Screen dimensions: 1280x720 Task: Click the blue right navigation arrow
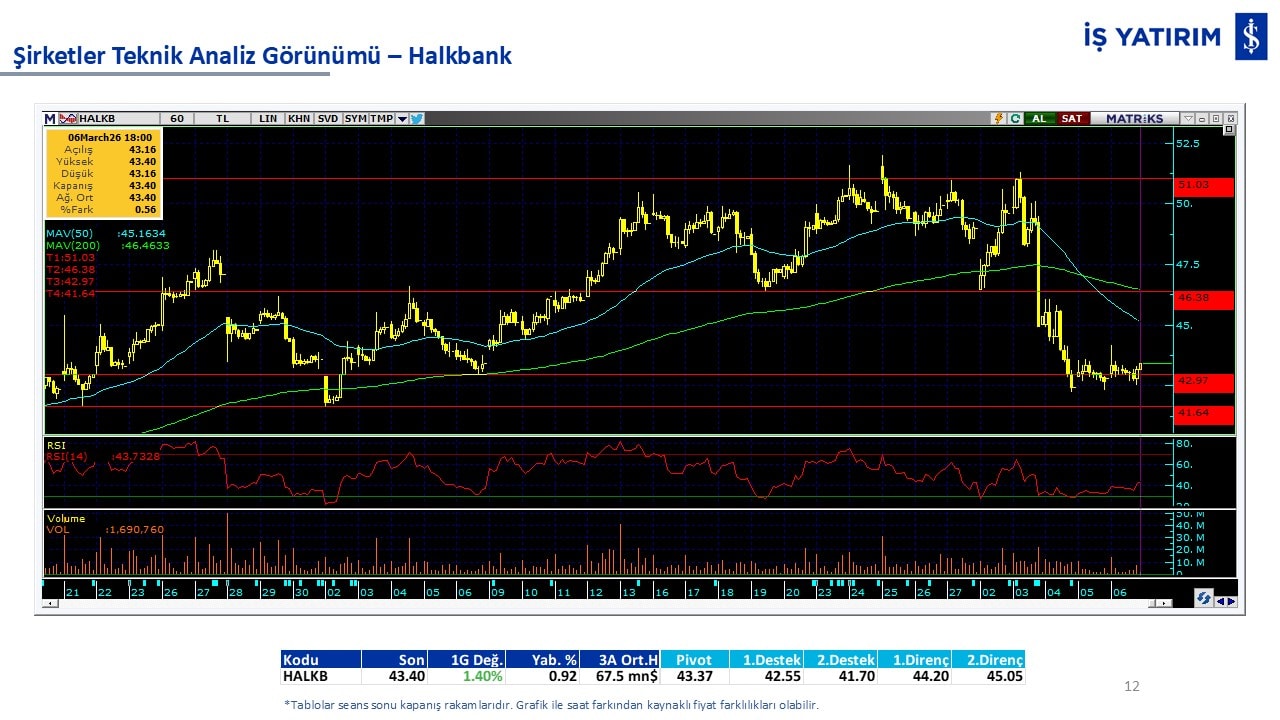coord(1231,601)
